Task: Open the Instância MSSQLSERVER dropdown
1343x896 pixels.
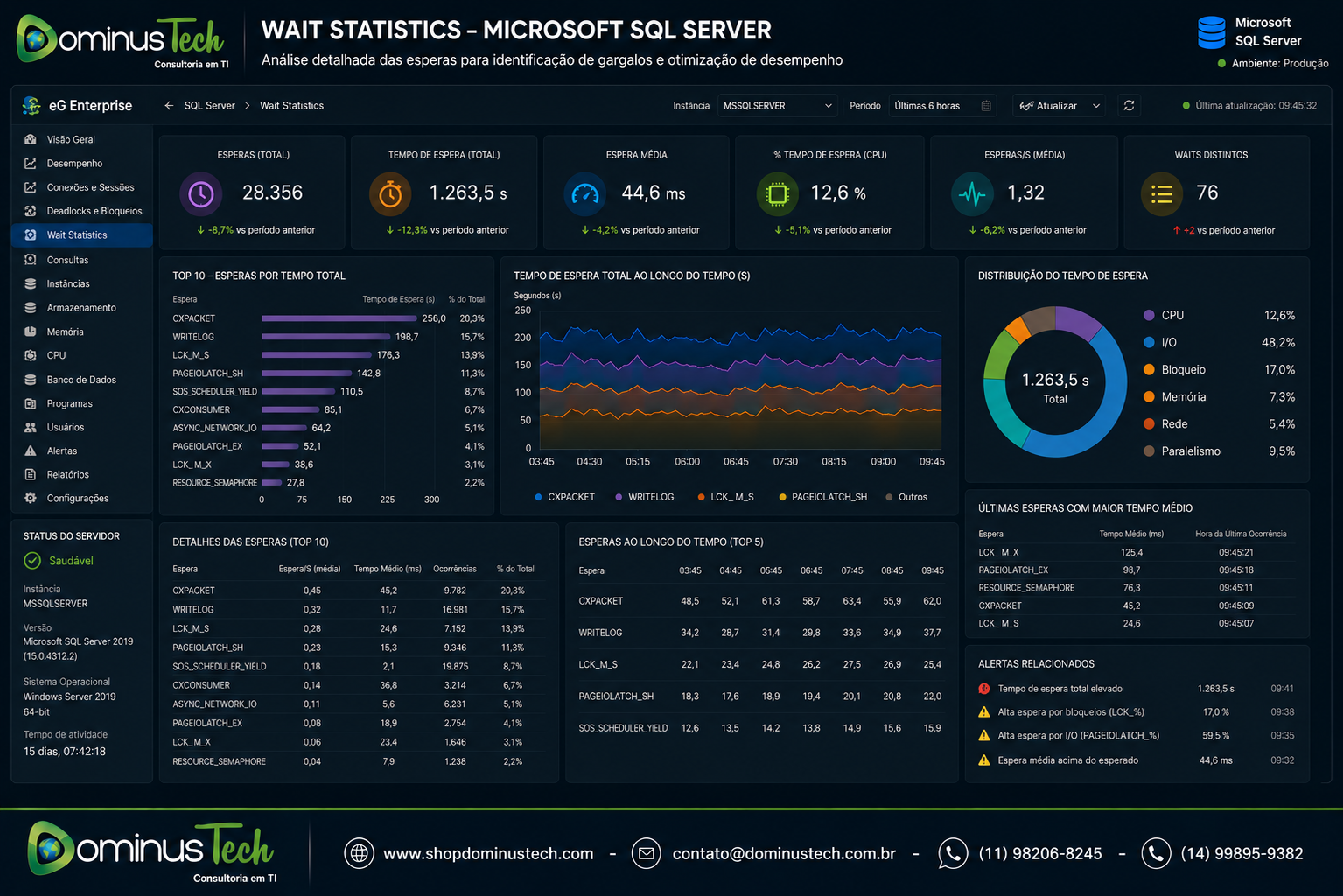Action: [x=777, y=106]
